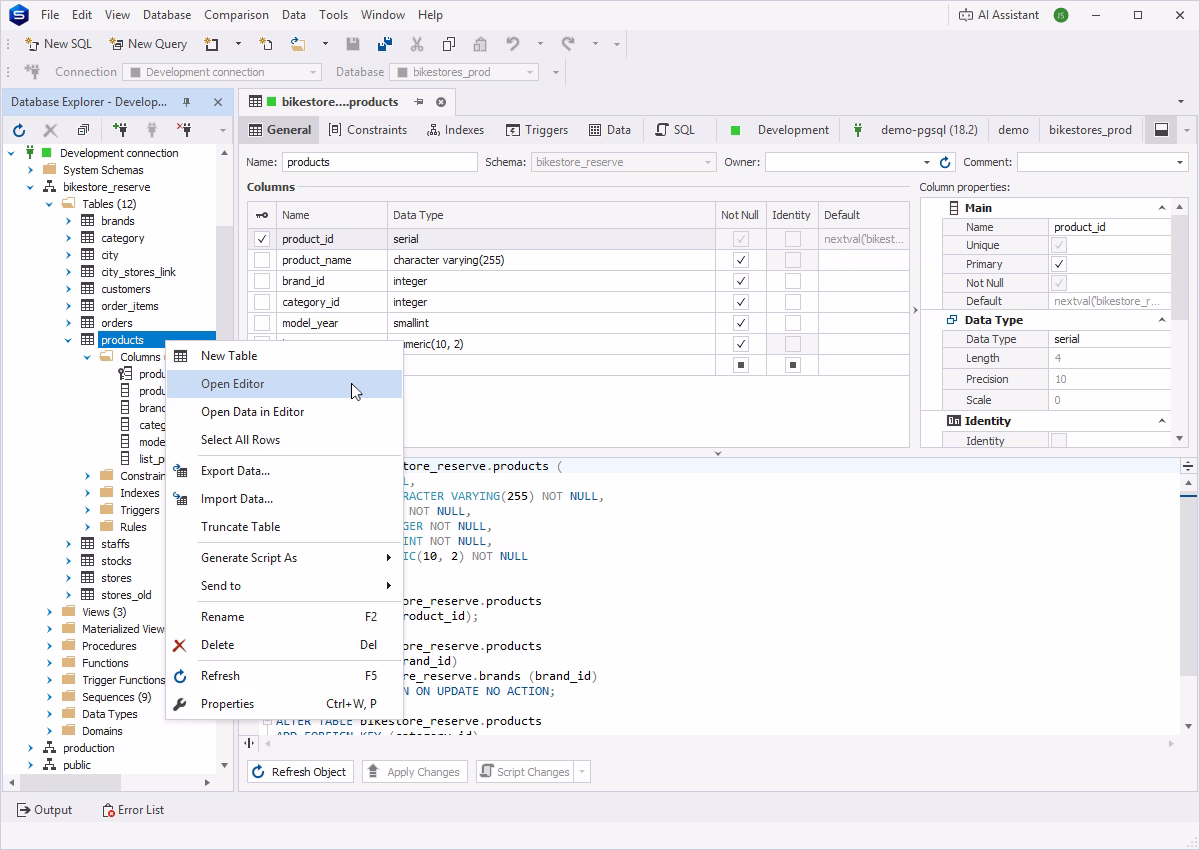
Task: Expand the Views (3) folder
Action: click(x=50, y=612)
